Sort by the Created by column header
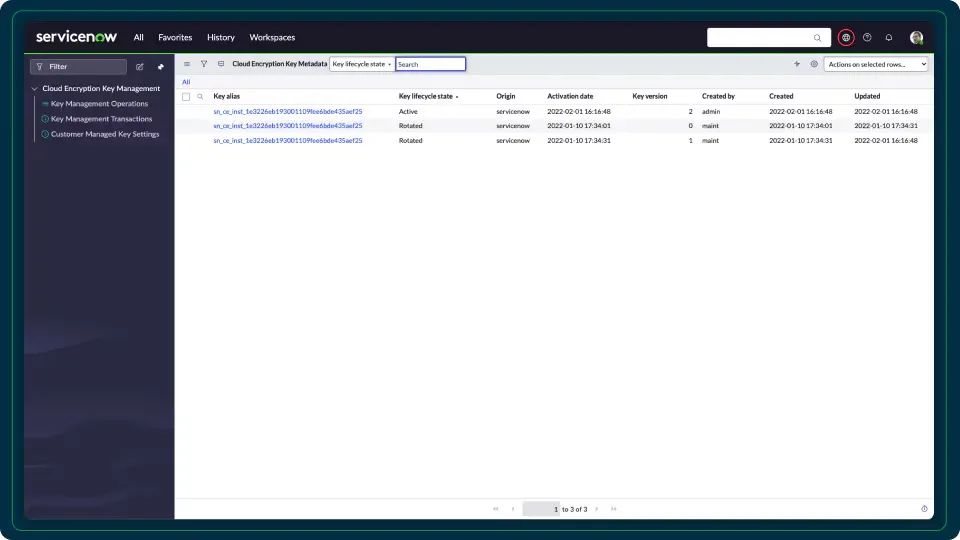This screenshot has width=960, height=540. click(x=718, y=96)
